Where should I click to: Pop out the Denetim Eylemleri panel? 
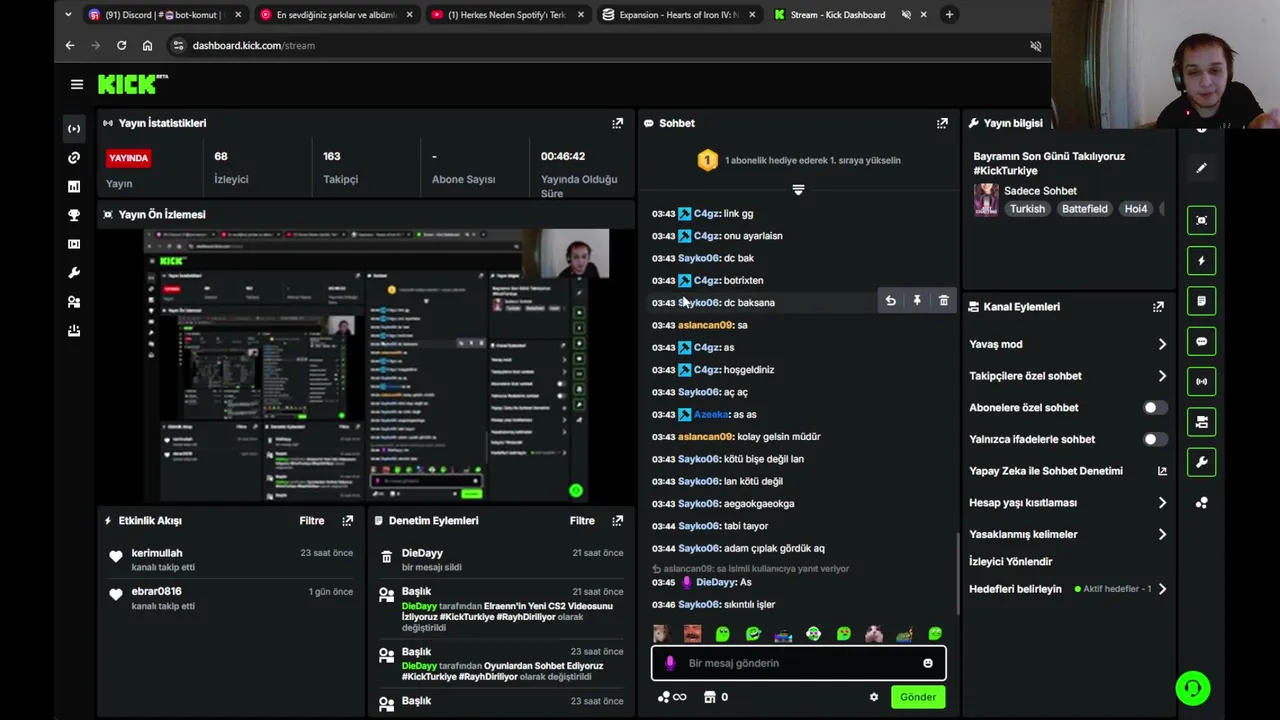click(x=617, y=521)
